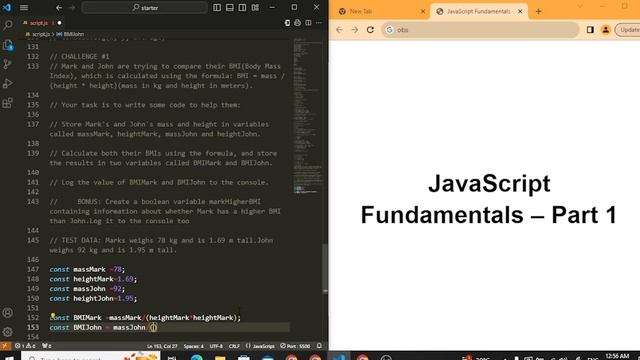Change file encoding 'UTF-8'
Image resolution: width=640 pixels, height=360 pixels.
pyautogui.click(x=216, y=346)
